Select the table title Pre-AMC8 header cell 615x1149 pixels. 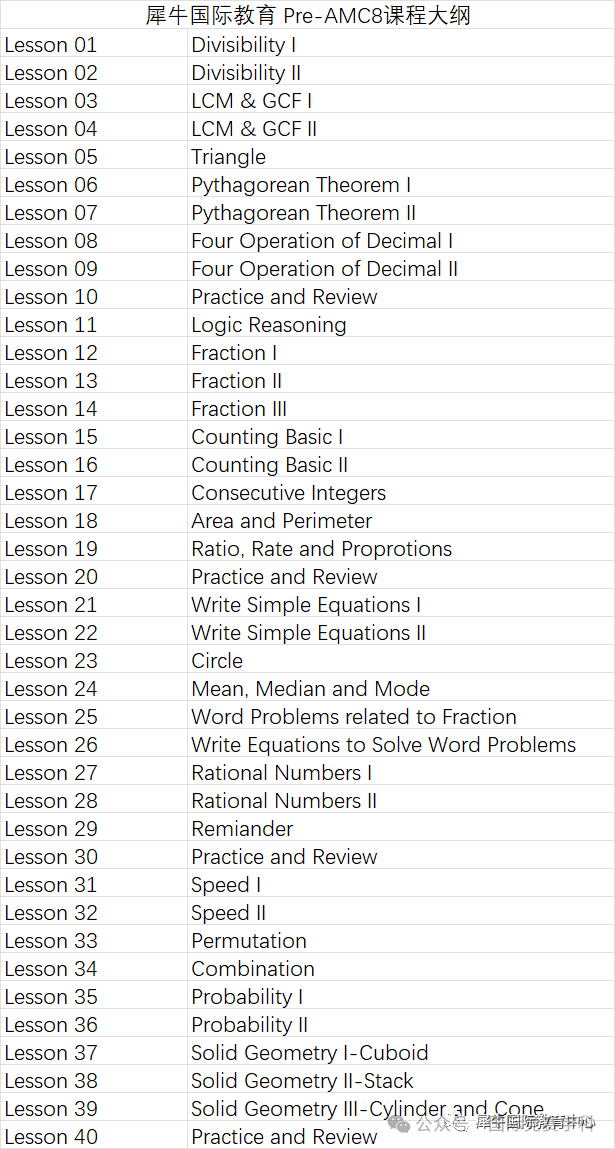(x=307, y=15)
